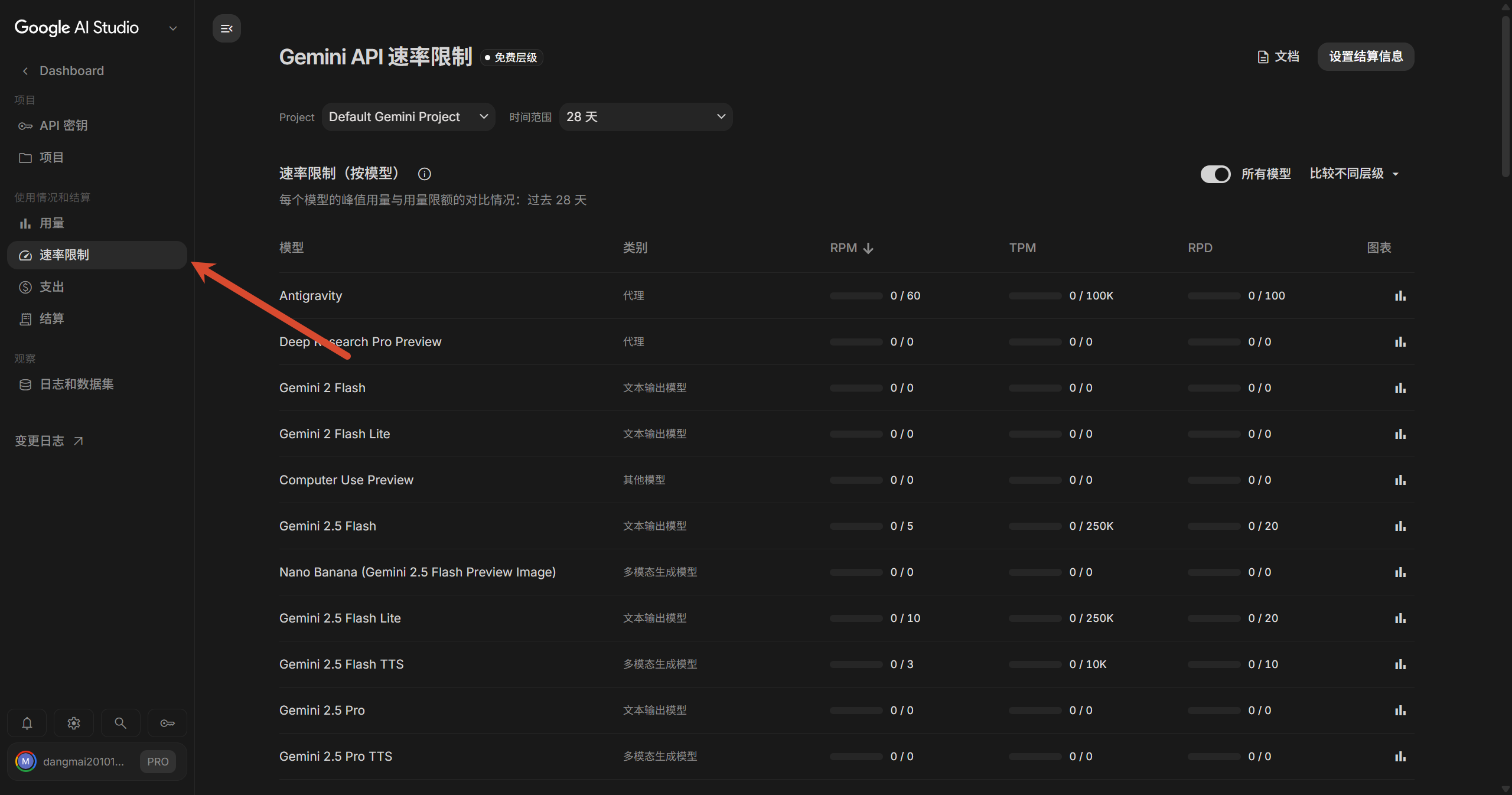Open chart for Deep Research Pro Preview
The height and width of the screenshot is (795, 1512).
point(1400,342)
